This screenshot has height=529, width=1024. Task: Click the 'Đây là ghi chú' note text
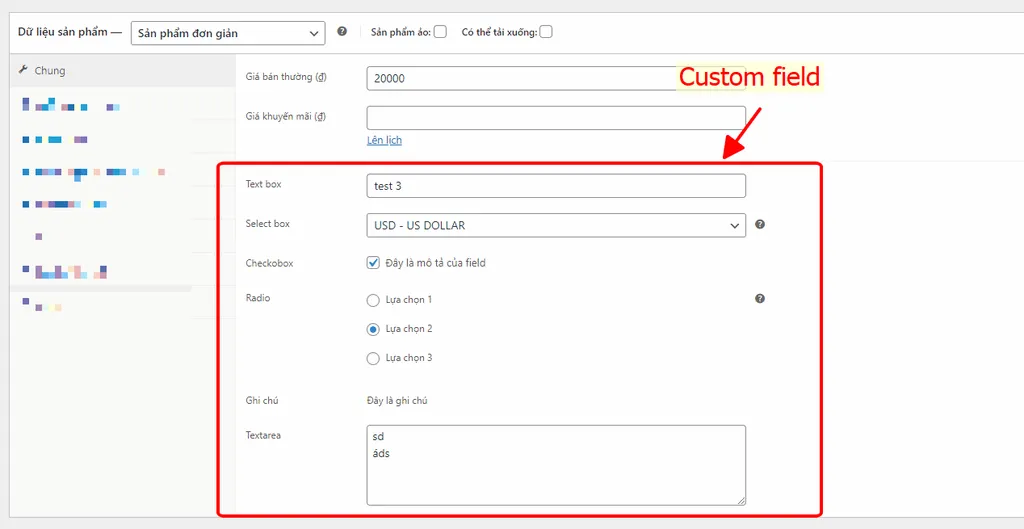pyautogui.click(x=397, y=400)
